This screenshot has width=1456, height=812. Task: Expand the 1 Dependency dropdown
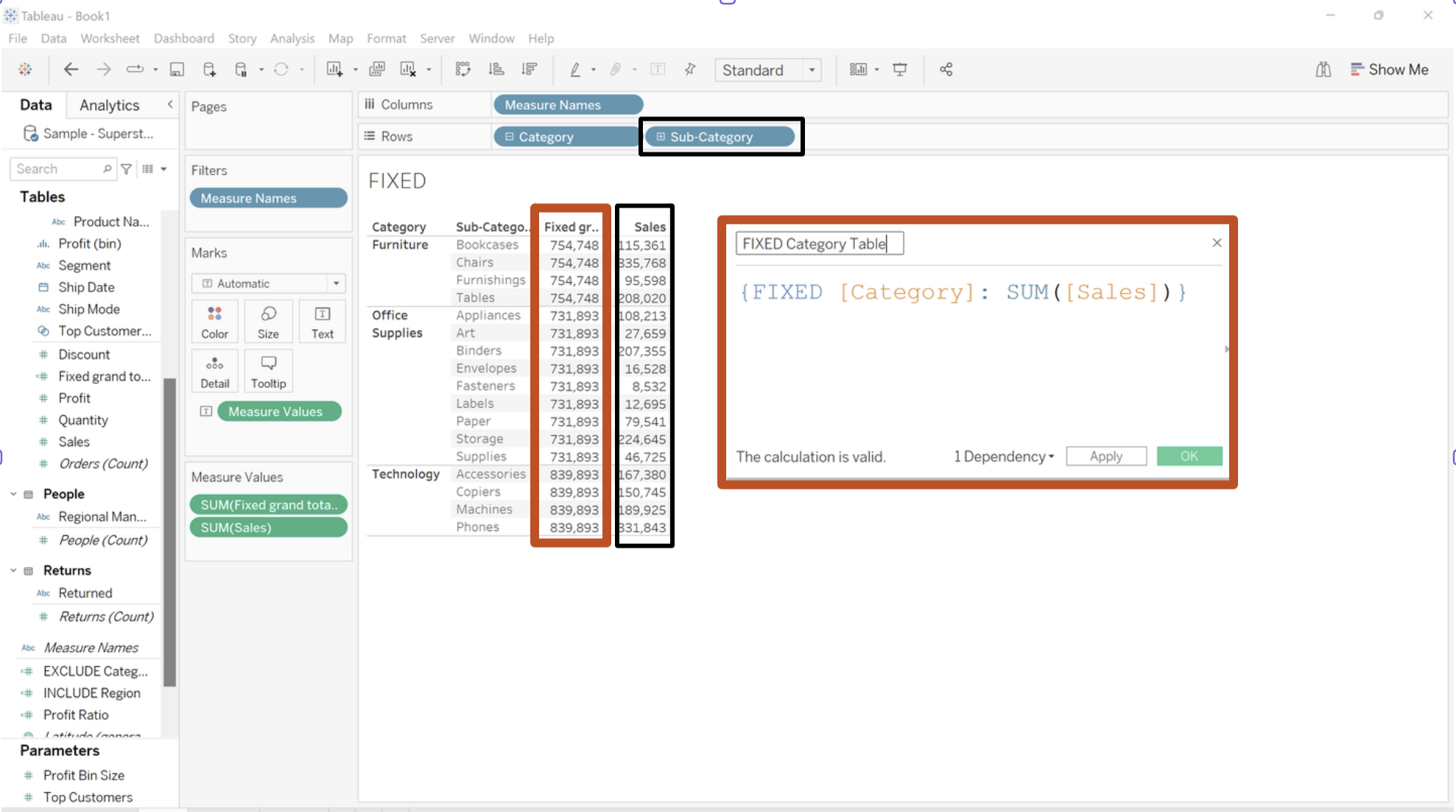pos(1004,456)
